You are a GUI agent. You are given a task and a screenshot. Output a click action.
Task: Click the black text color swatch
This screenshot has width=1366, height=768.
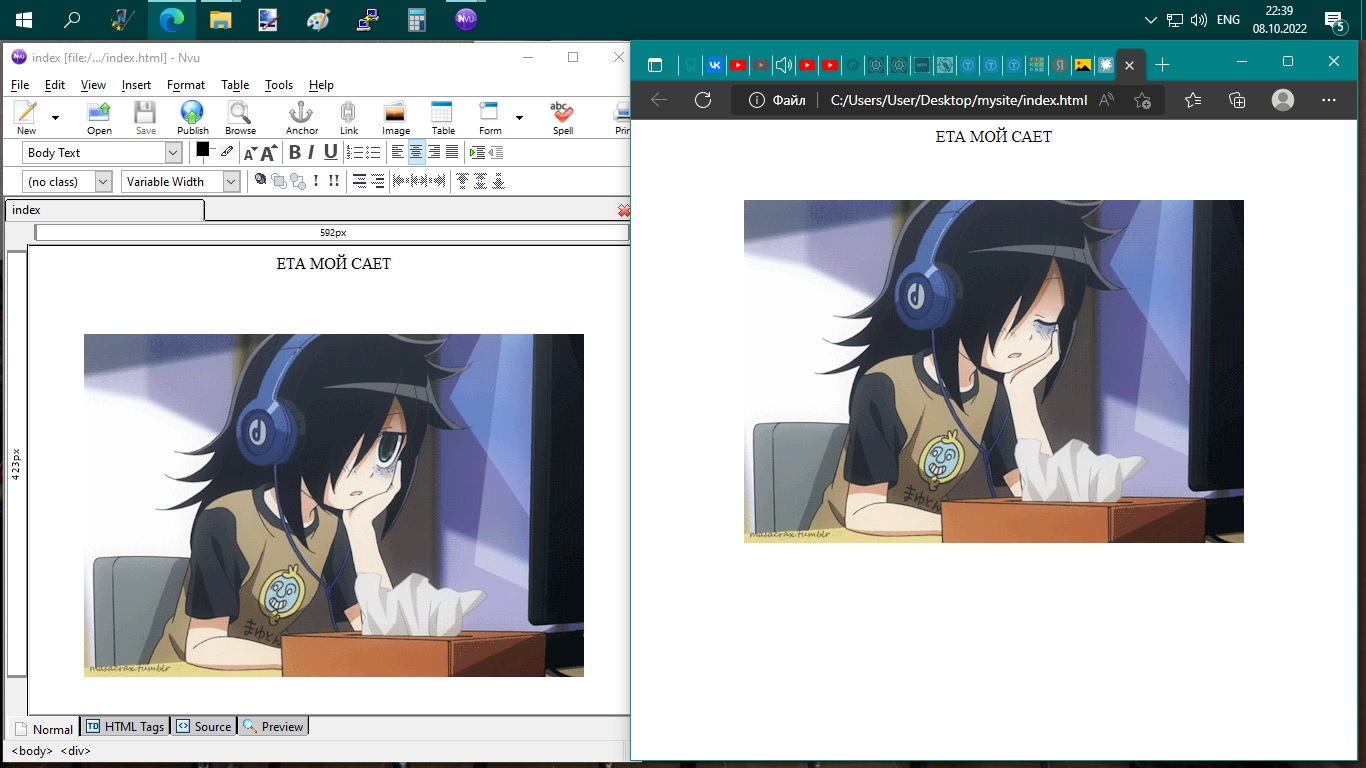click(203, 150)
